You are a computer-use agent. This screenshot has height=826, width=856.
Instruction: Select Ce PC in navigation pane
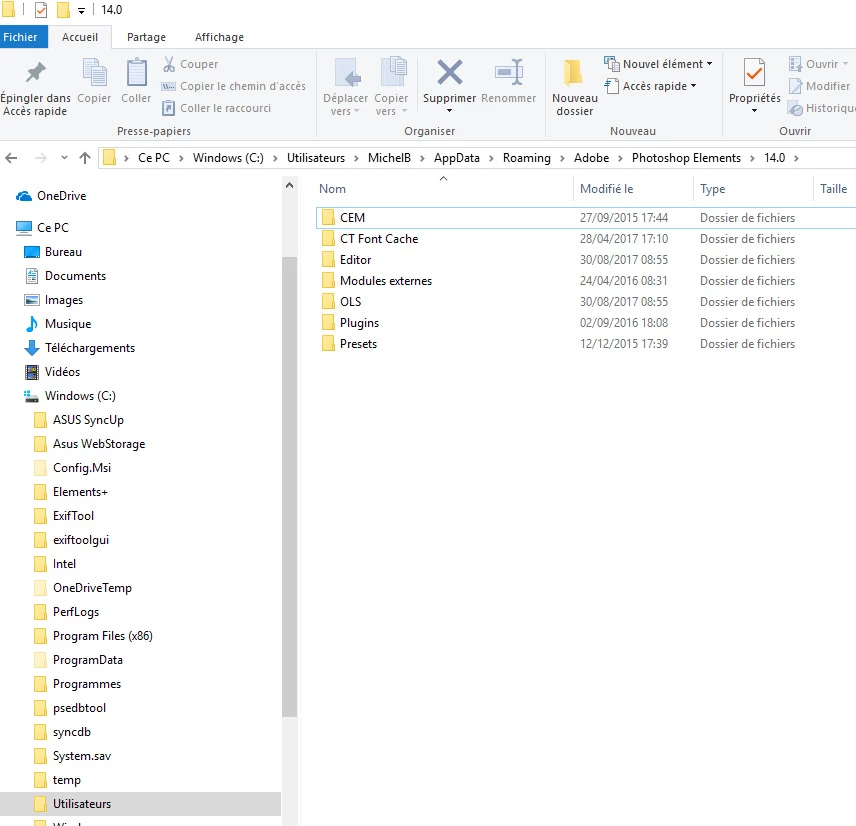click(43, 227)
